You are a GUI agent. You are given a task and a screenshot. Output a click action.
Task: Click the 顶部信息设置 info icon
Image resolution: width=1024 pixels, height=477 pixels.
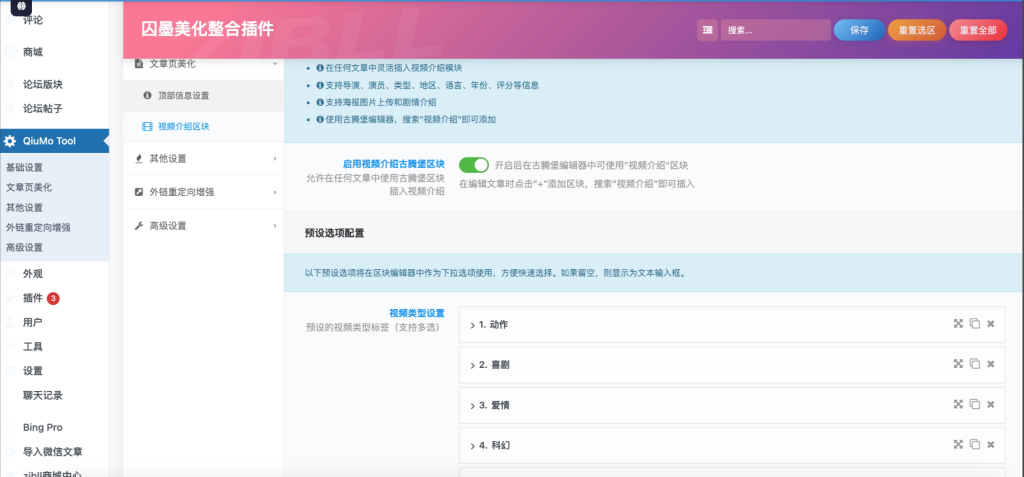click(147, 95)
